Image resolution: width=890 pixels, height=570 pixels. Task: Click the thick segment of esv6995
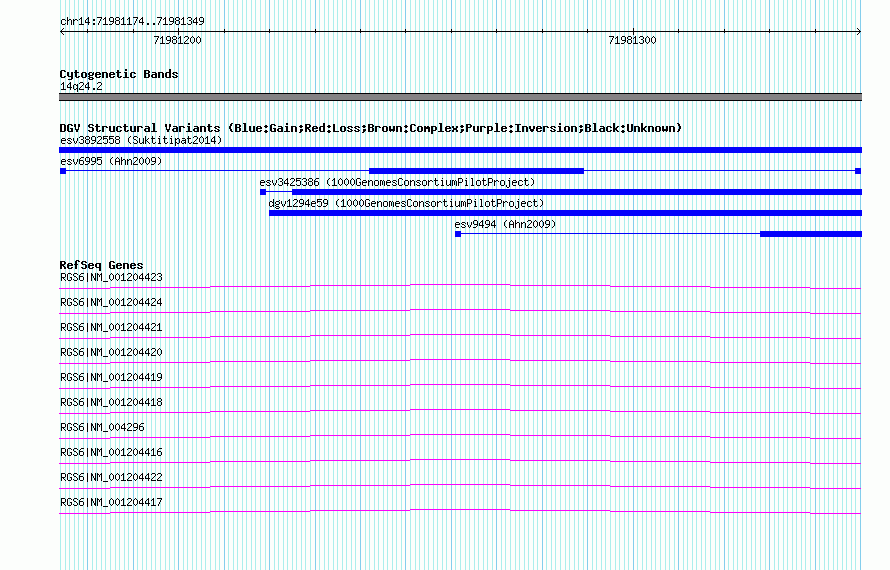tap(476, 171)
